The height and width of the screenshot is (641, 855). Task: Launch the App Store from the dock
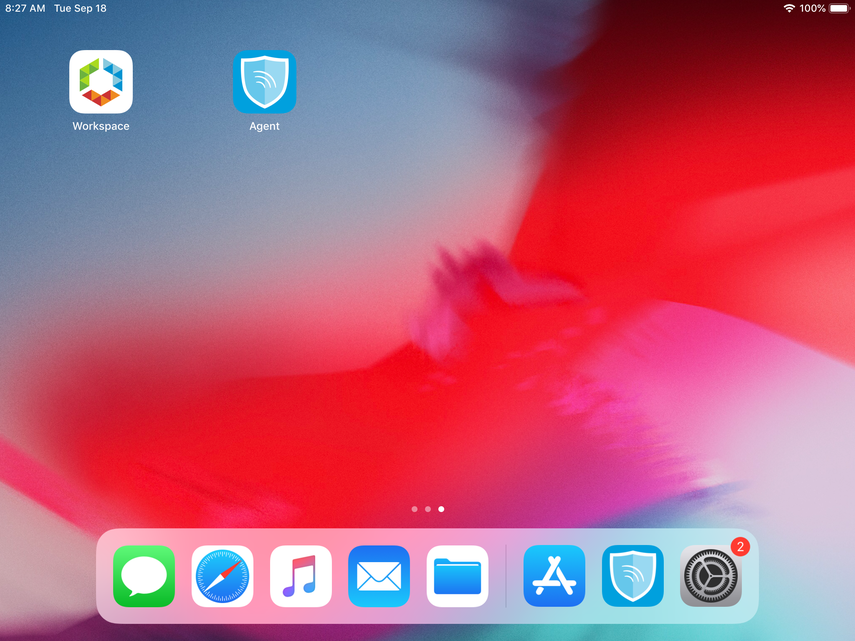point(554,576)
